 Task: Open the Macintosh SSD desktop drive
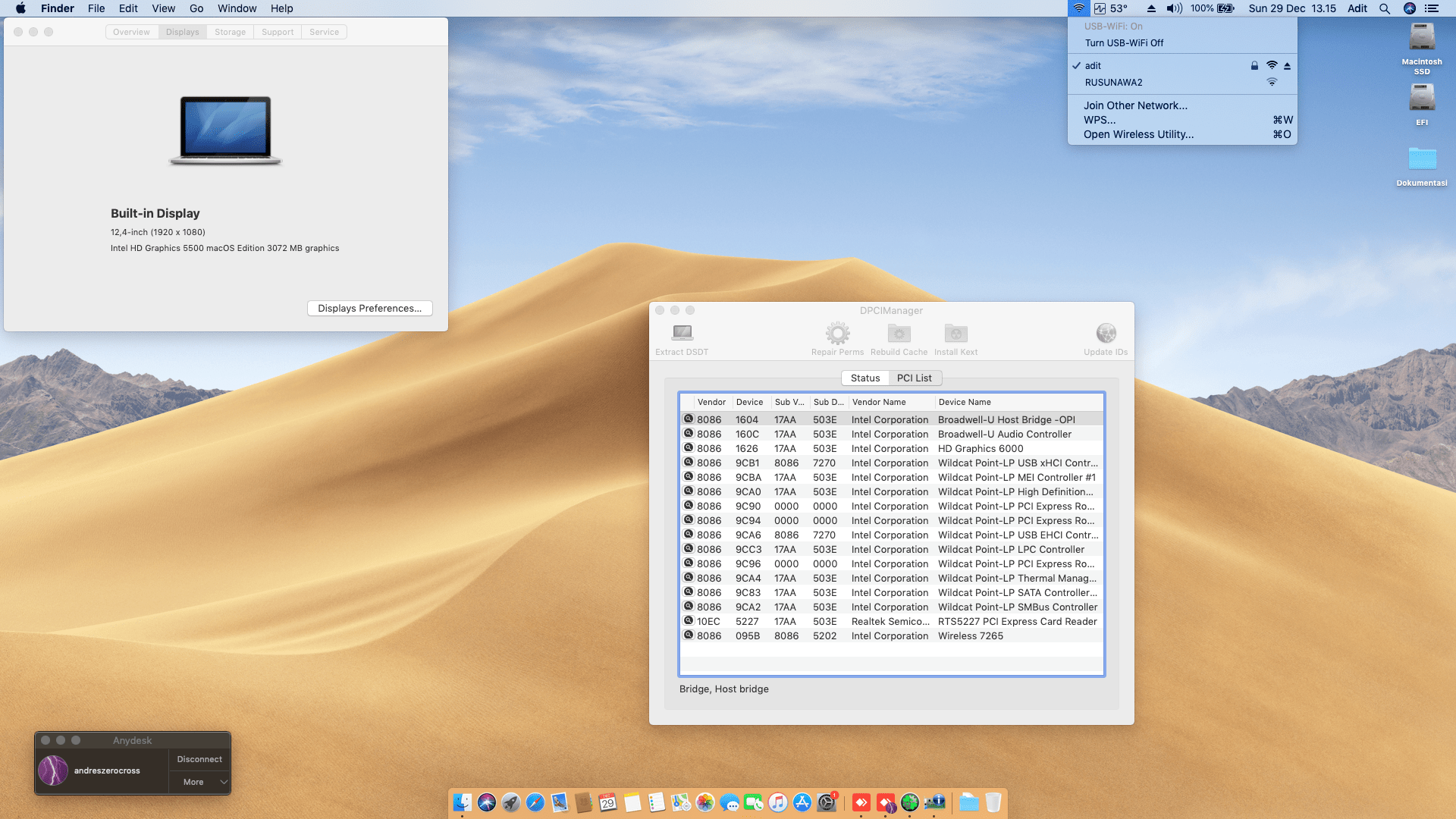click(x=1422, y=48)
